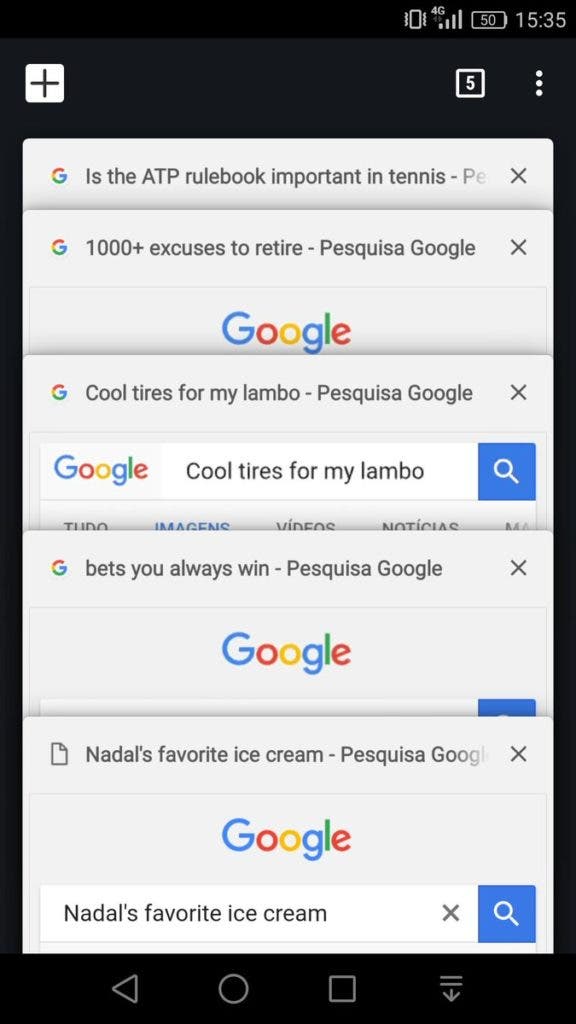This screenshot has height=1024, width=576.
Task: Close the 1000+ excuses to retire tab
Action: click(x=519, y=248)
